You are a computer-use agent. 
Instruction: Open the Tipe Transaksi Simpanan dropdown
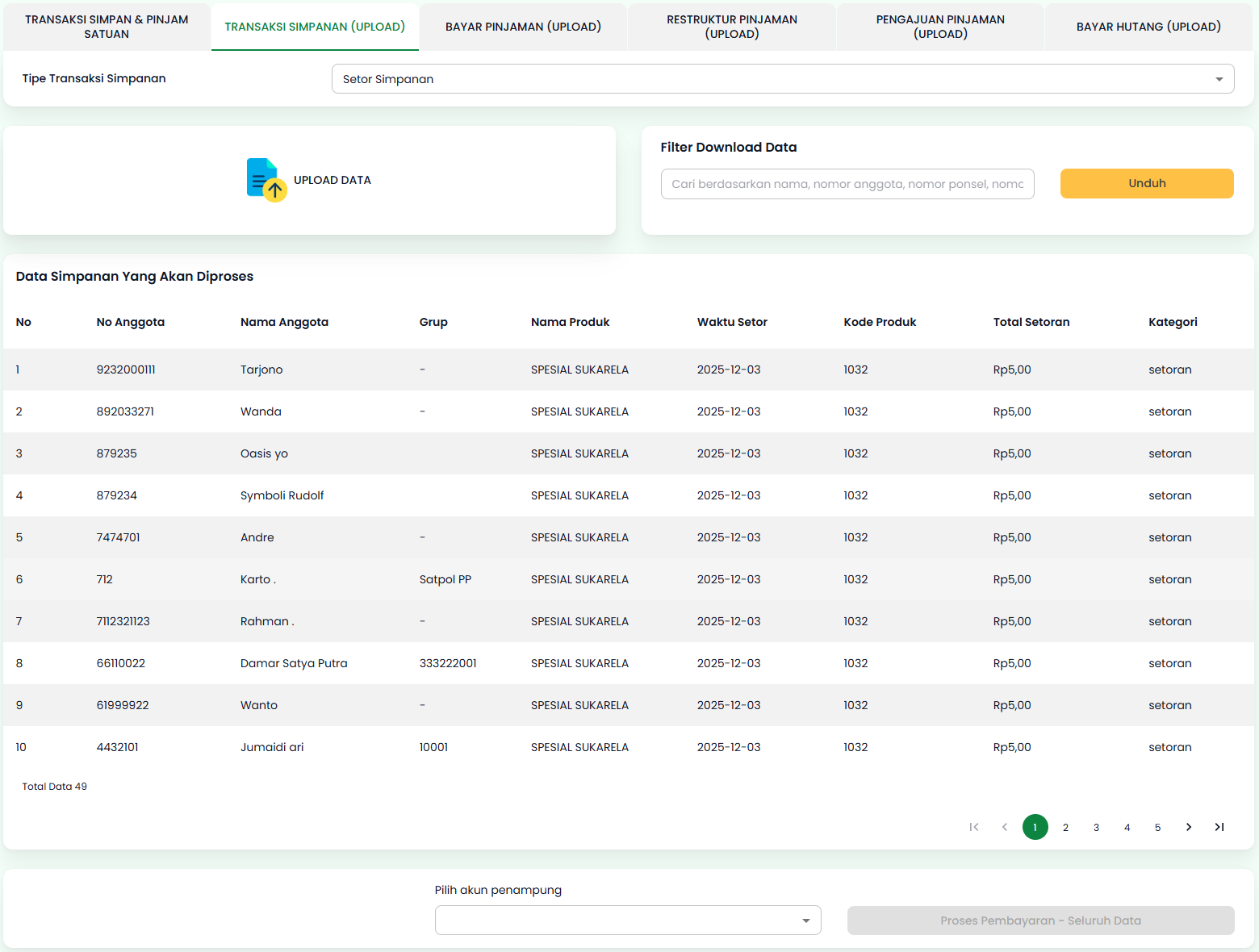(782, 79)
